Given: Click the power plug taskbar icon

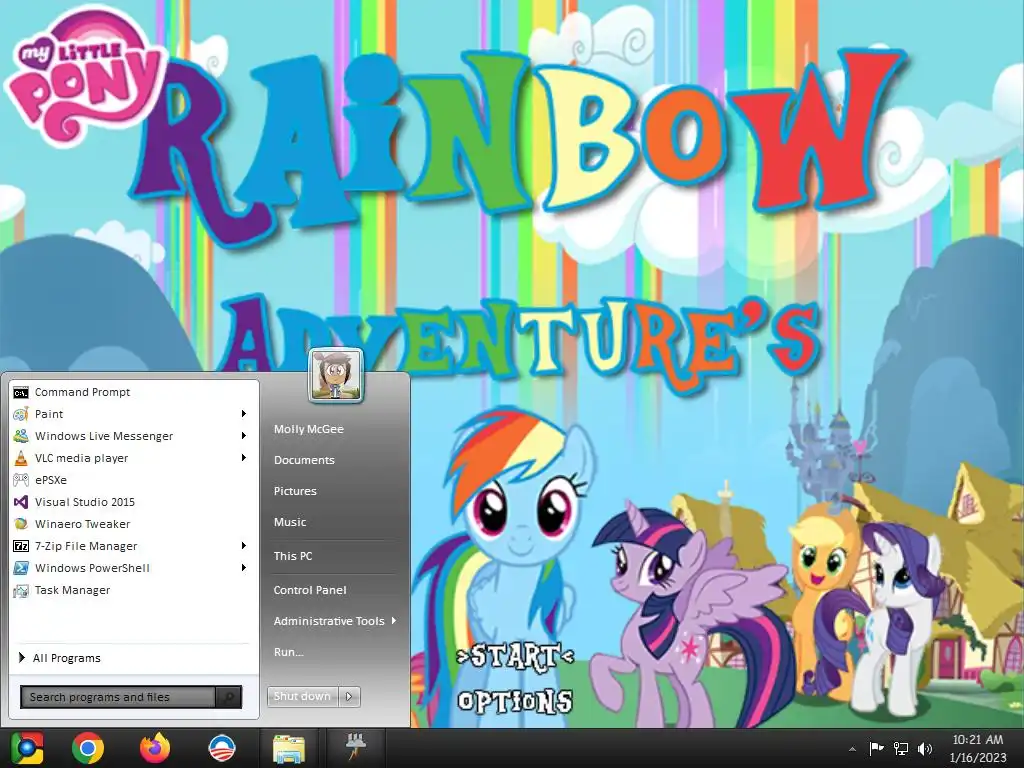Looking at the screenshot, I should [355, 746].
